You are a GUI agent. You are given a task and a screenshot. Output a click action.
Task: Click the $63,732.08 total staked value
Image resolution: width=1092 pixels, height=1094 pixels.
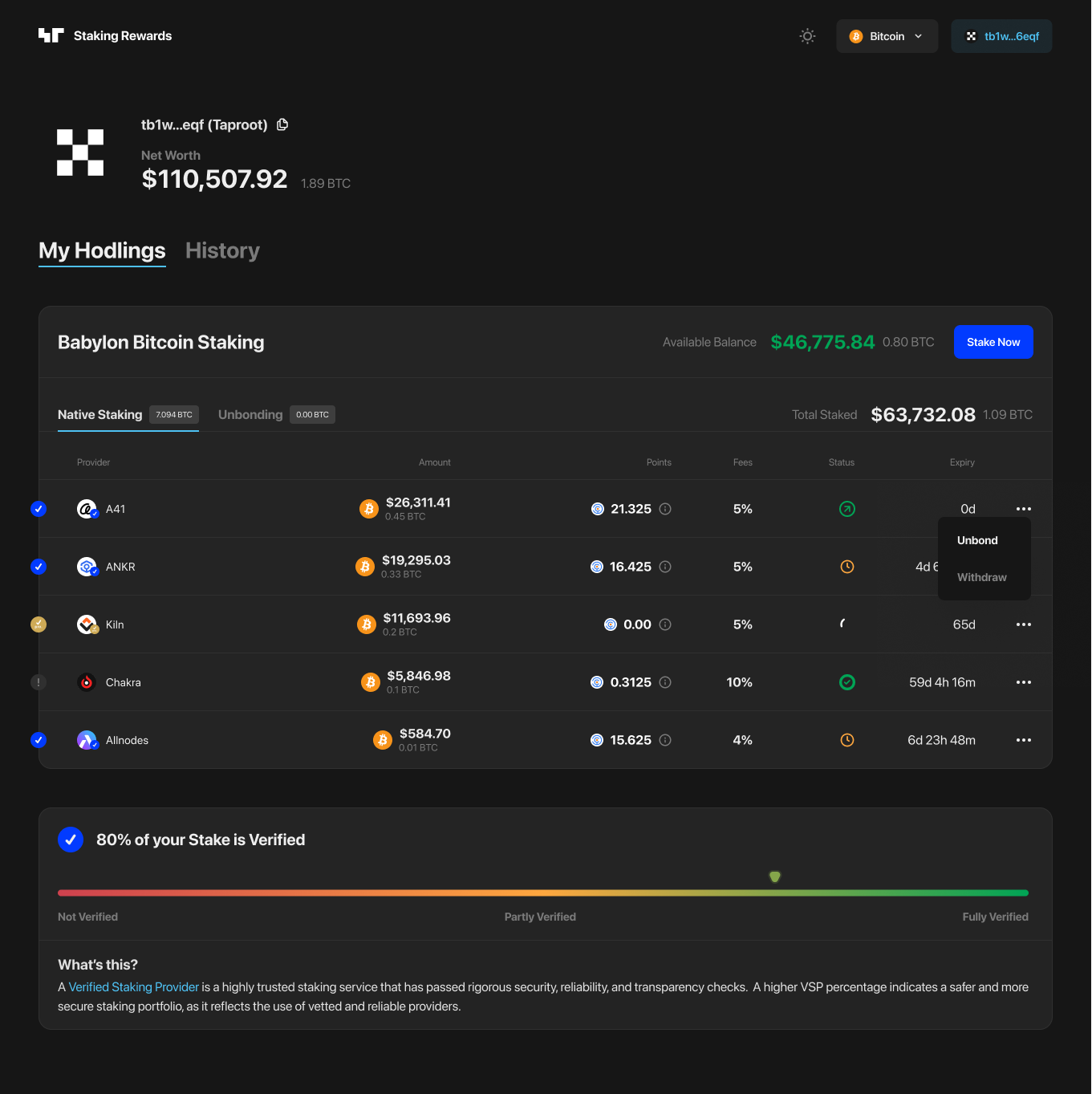(924, 415)
